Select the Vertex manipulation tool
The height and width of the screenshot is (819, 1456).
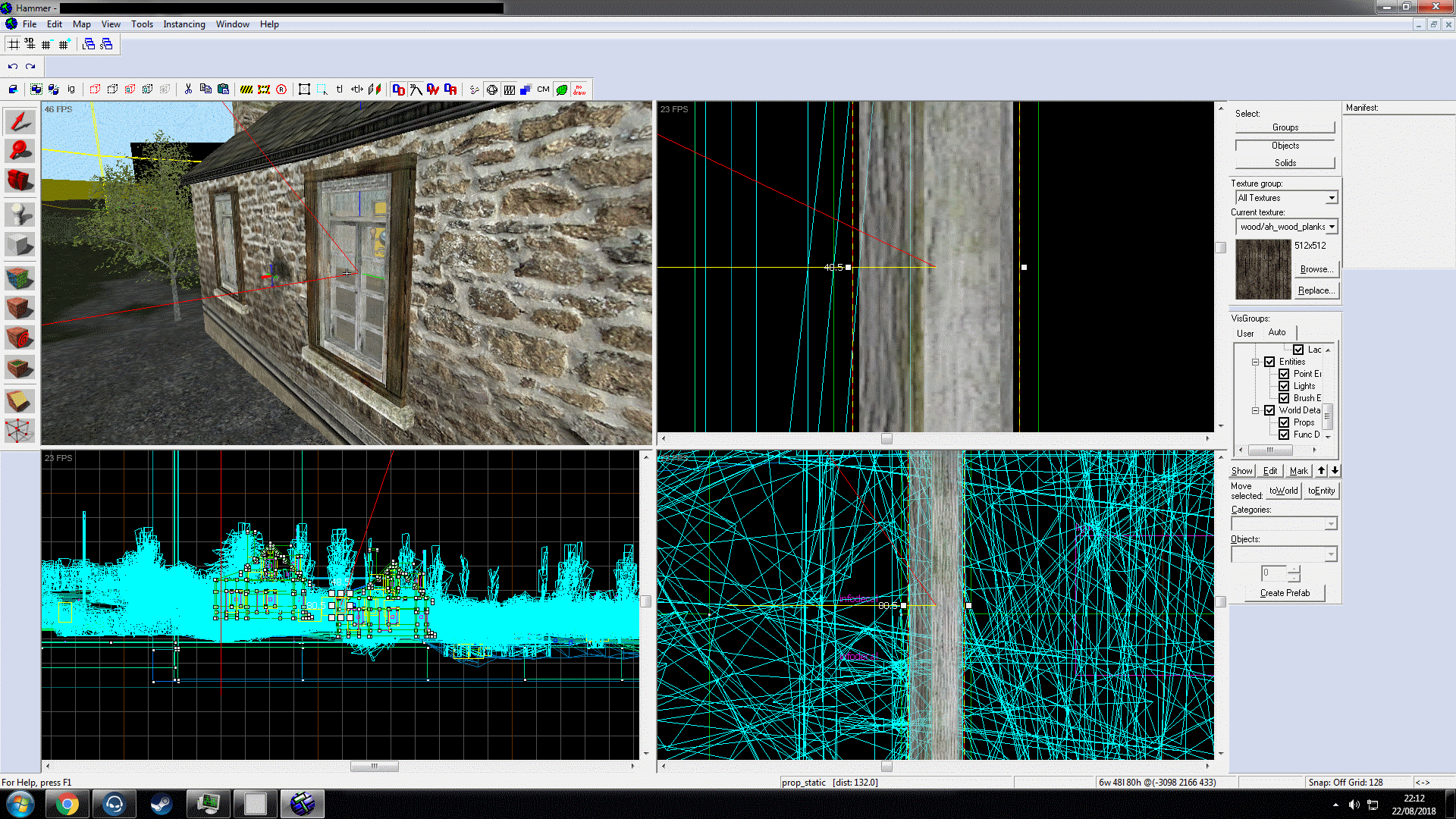[x=20, y=430]
